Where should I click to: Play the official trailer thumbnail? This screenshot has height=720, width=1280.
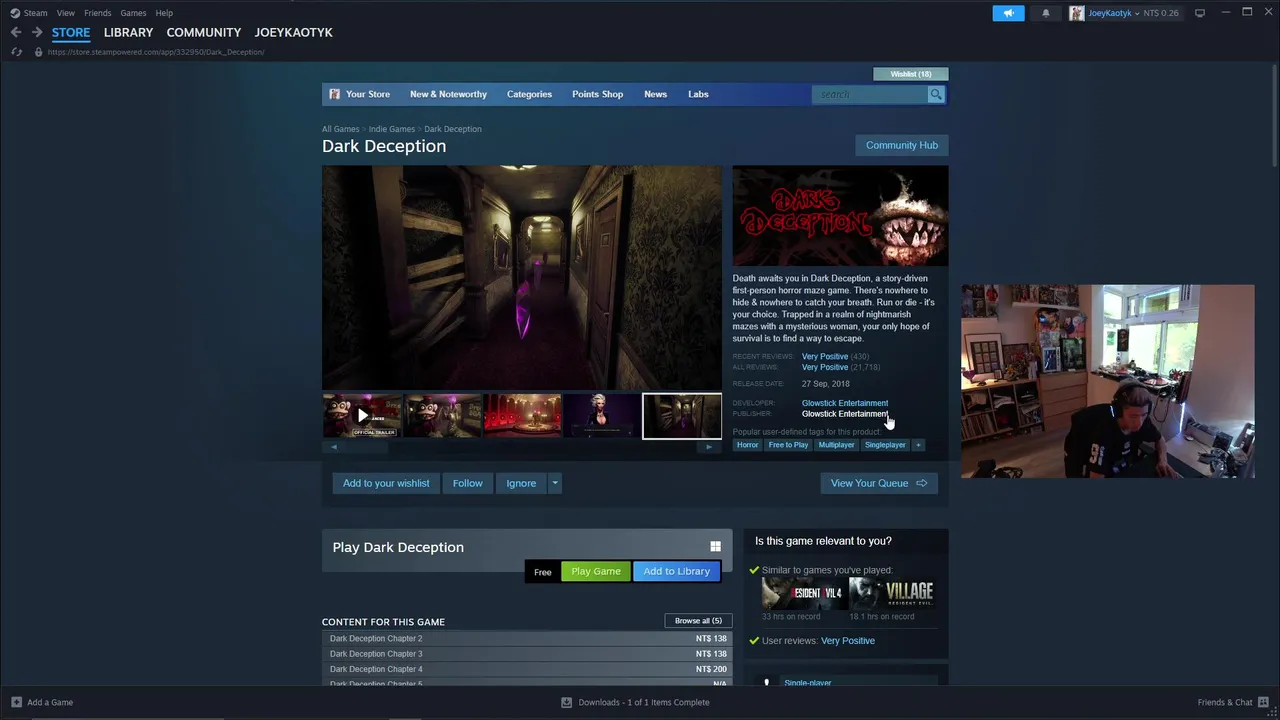click(362, 416)
